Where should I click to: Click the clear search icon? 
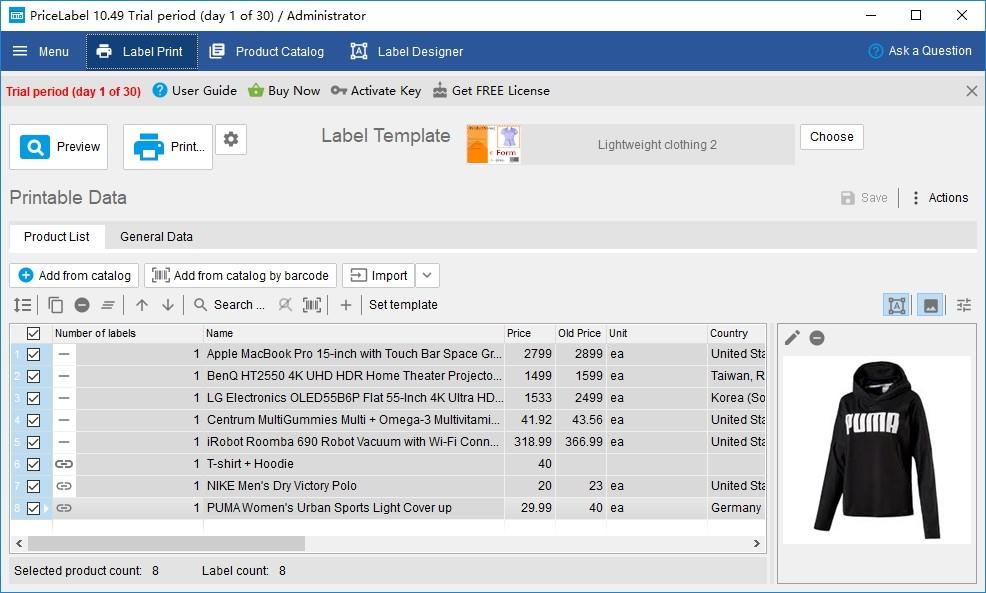pos(285,305)
